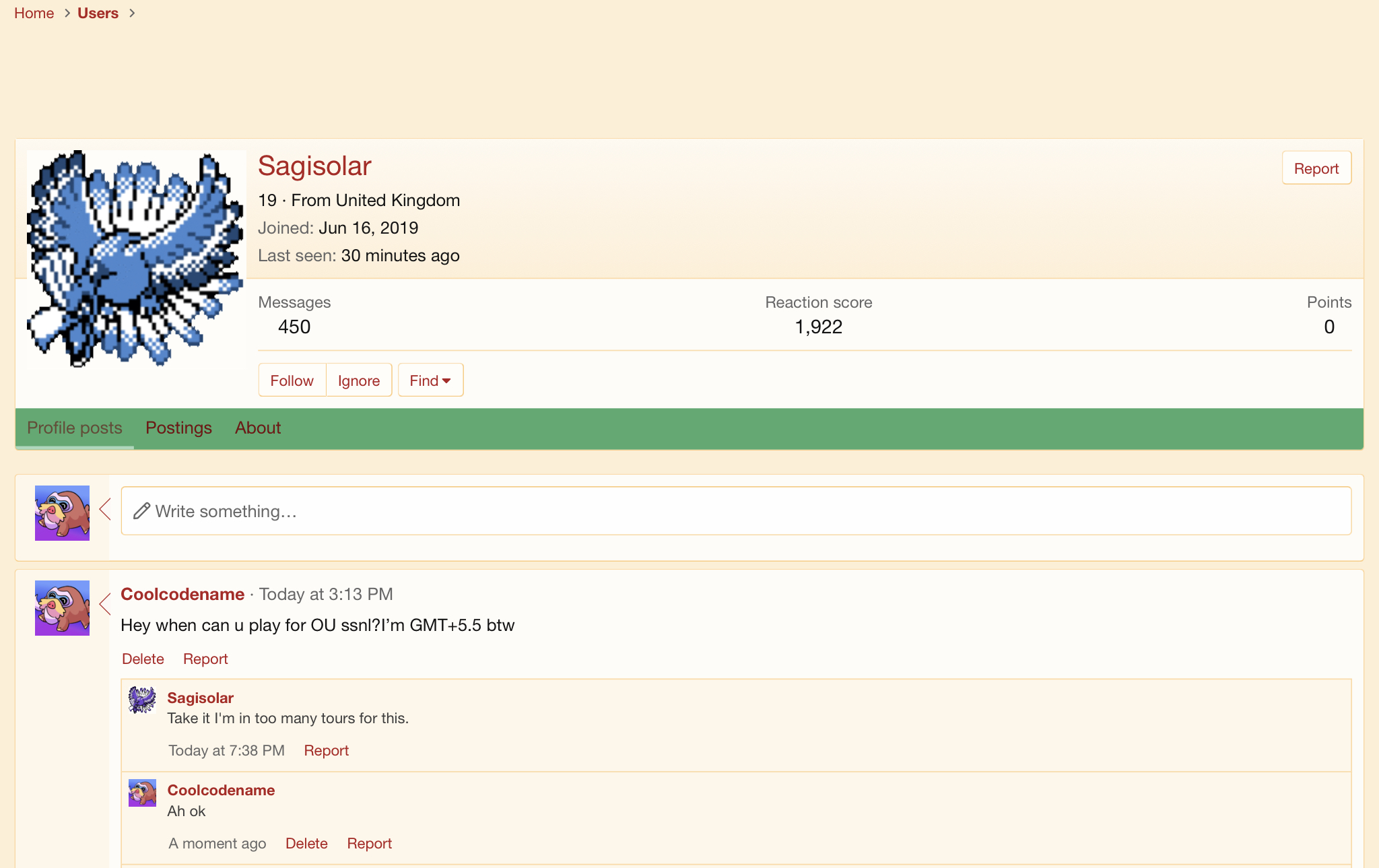1379x868 pixels.
Task: Switch to the Profile posts tab
Action: 75,428
